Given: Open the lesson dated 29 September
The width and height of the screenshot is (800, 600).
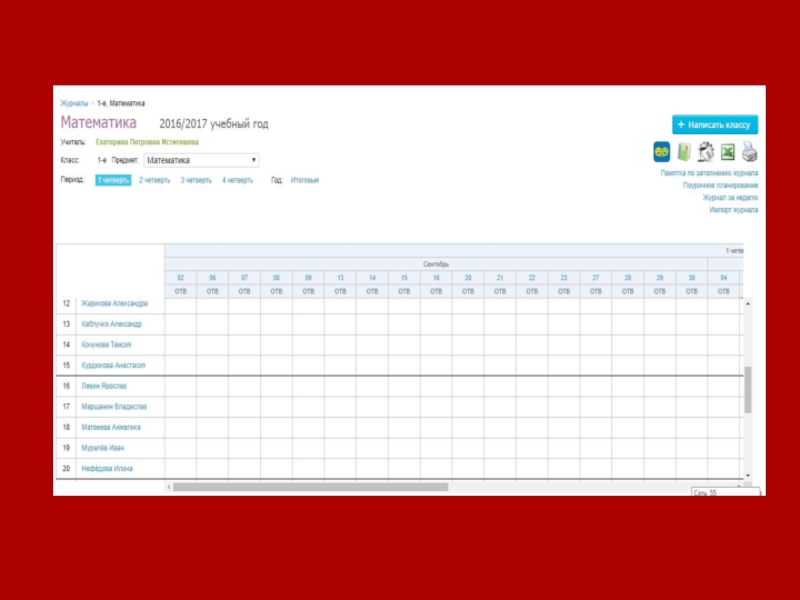Looking at the screenshot, I should coord(660,278).
